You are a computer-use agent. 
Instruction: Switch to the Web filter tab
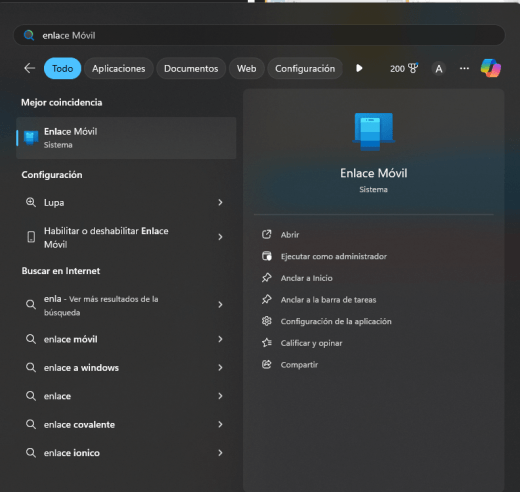(x=247, y=68)
